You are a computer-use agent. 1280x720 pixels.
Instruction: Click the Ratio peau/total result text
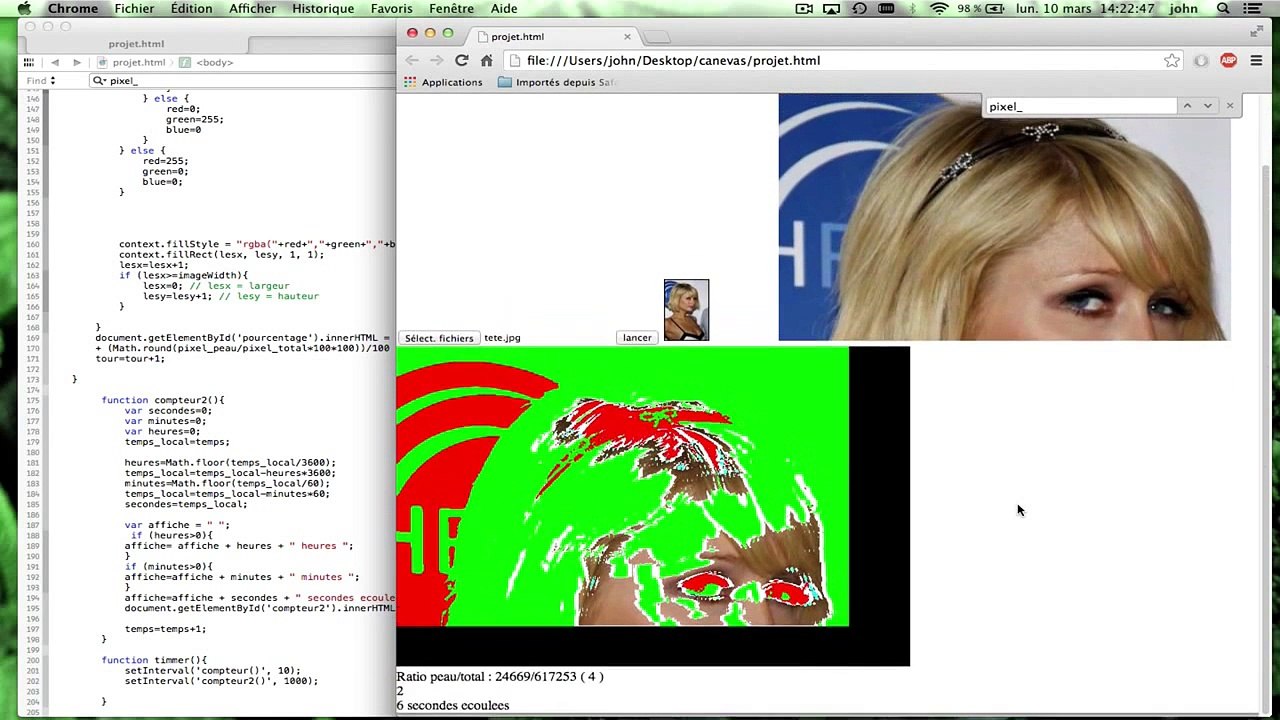(x=500, y=677)
